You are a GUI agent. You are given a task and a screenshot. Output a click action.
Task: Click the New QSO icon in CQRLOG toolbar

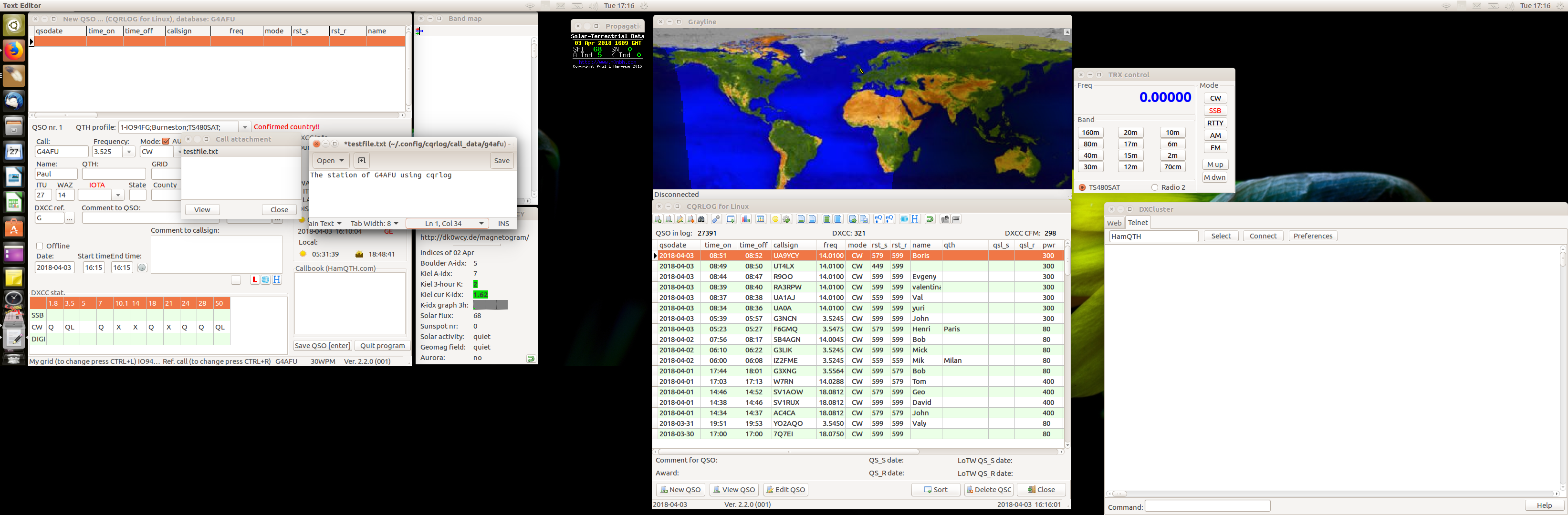coord(658,219)
